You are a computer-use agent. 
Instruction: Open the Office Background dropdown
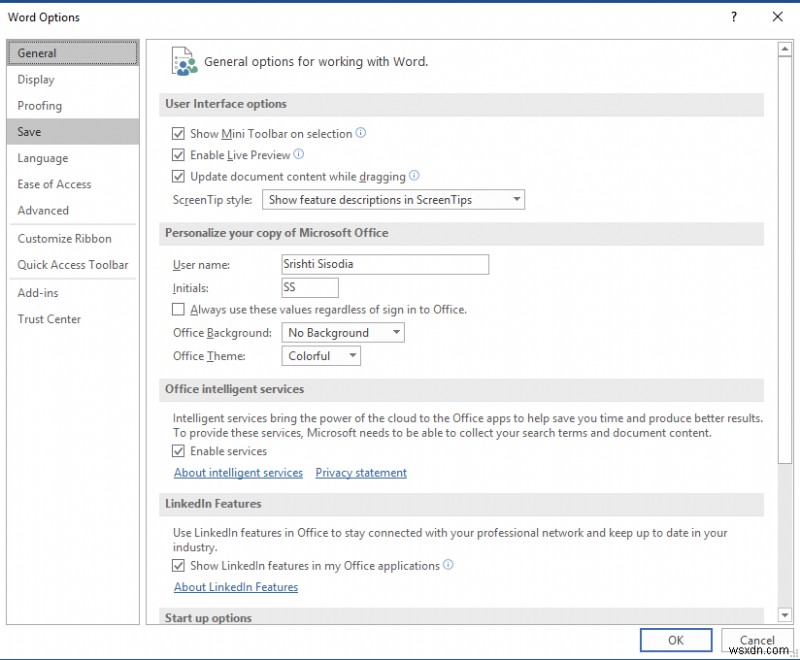coord(397,332)
